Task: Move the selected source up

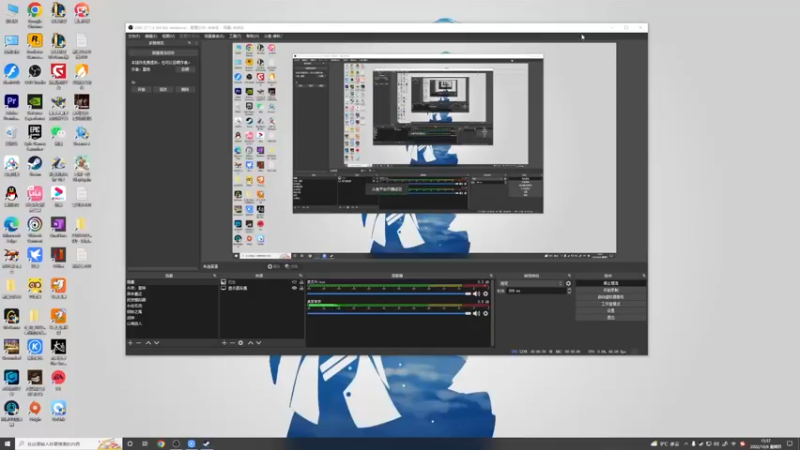Action: coord(250,343)
